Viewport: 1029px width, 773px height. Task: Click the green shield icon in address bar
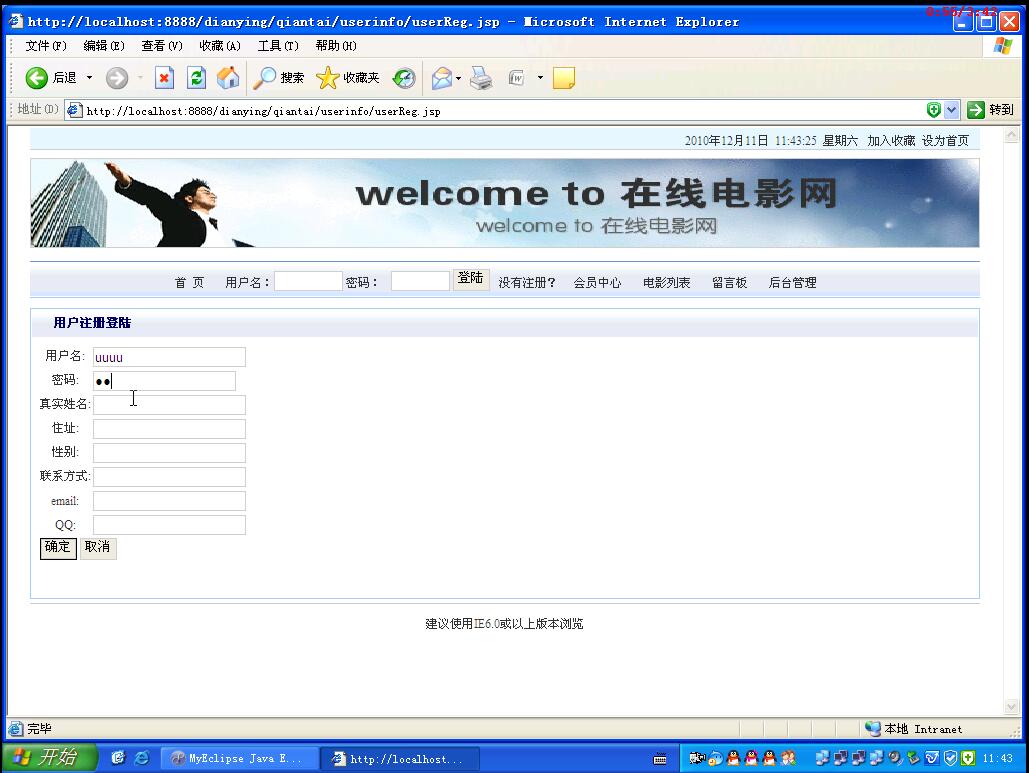click(x=933, y=110)
